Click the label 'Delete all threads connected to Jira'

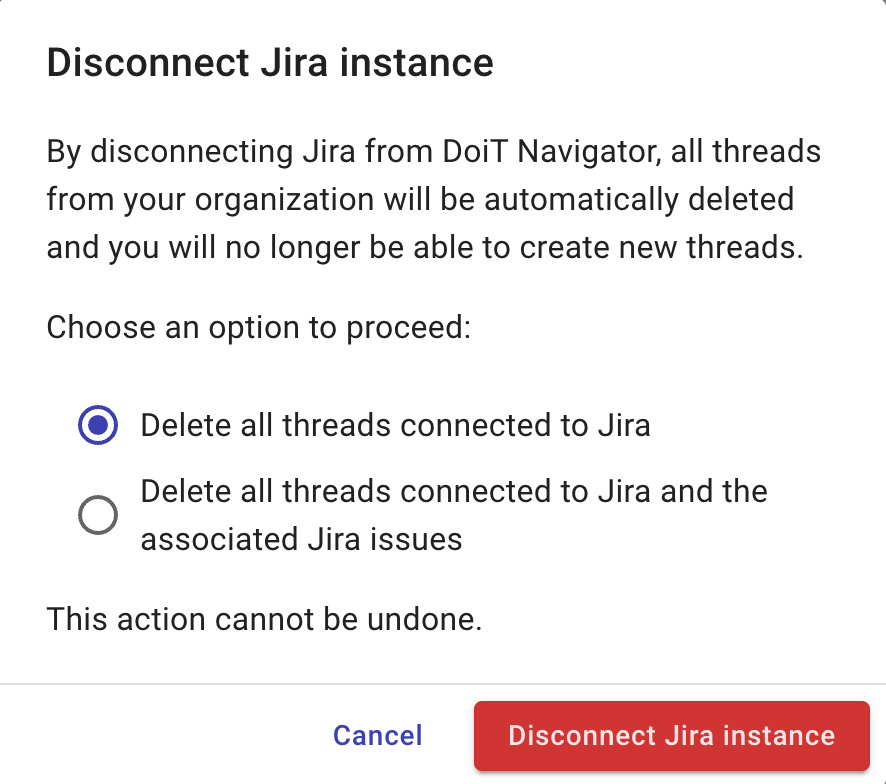pyautogui.click(x=396, y=425)
